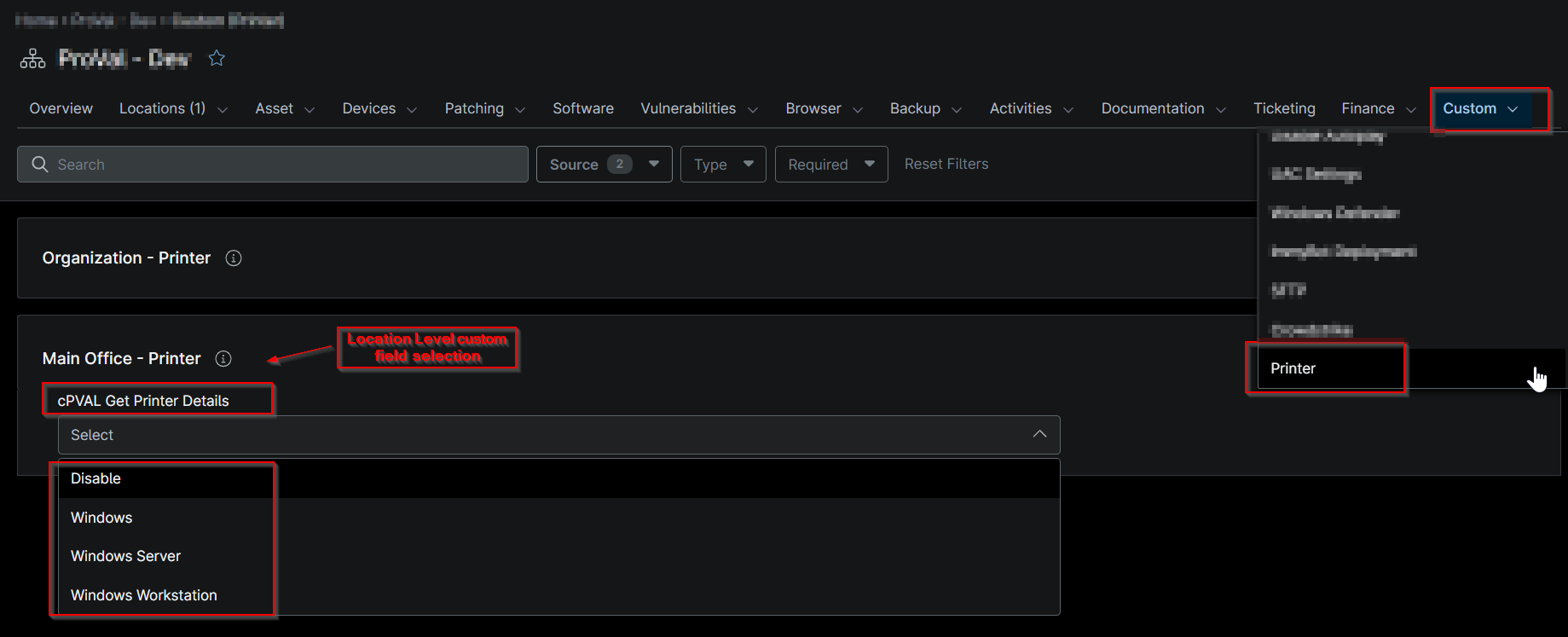Select the Windows Workstation option
Image resolution: width=1568 pixels, height=637 pixels.
pyautogui.click(x=558, y=595)
